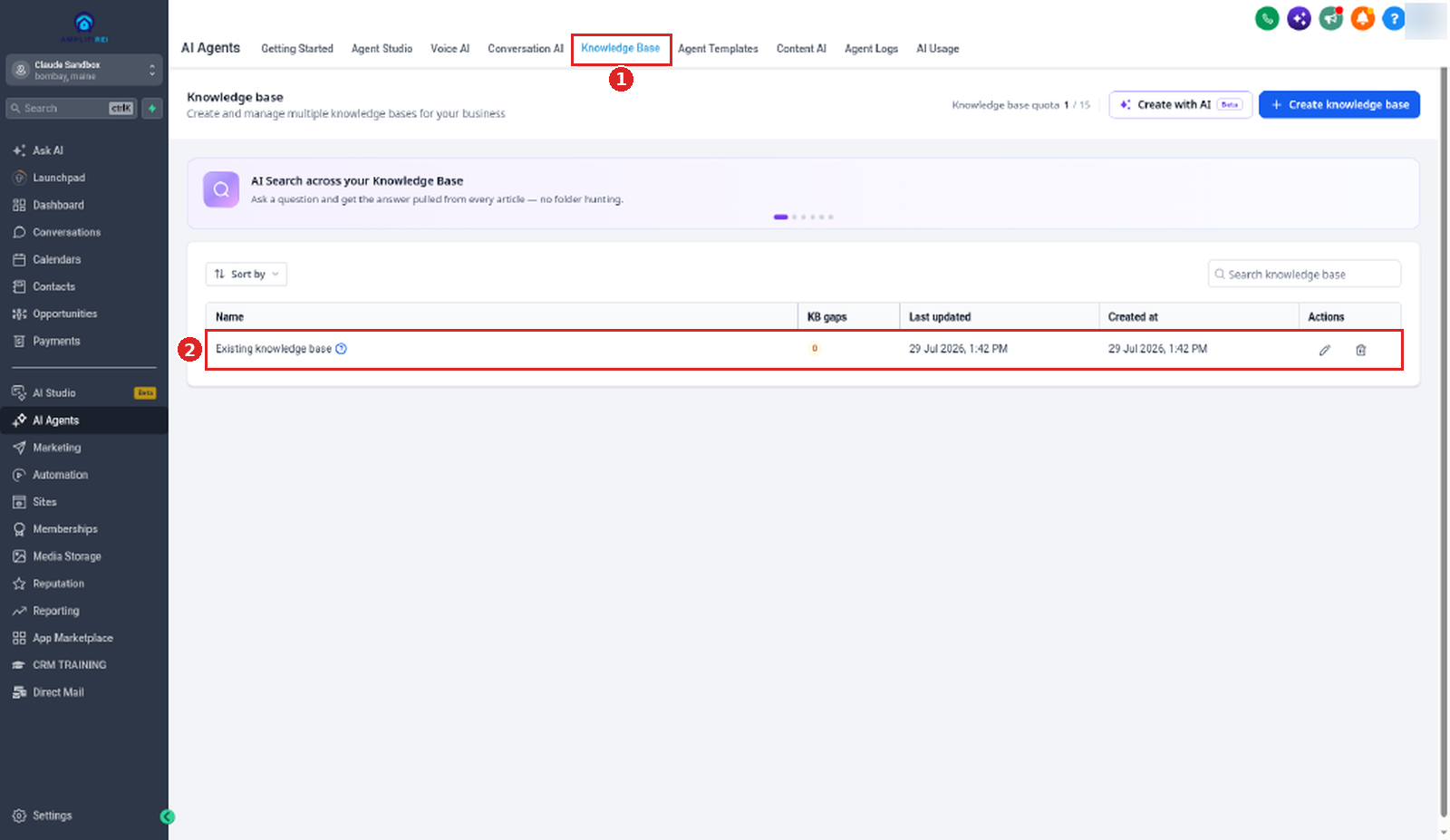Open the orange notifications bell
1450x840 pixels.
[1362, 18]
